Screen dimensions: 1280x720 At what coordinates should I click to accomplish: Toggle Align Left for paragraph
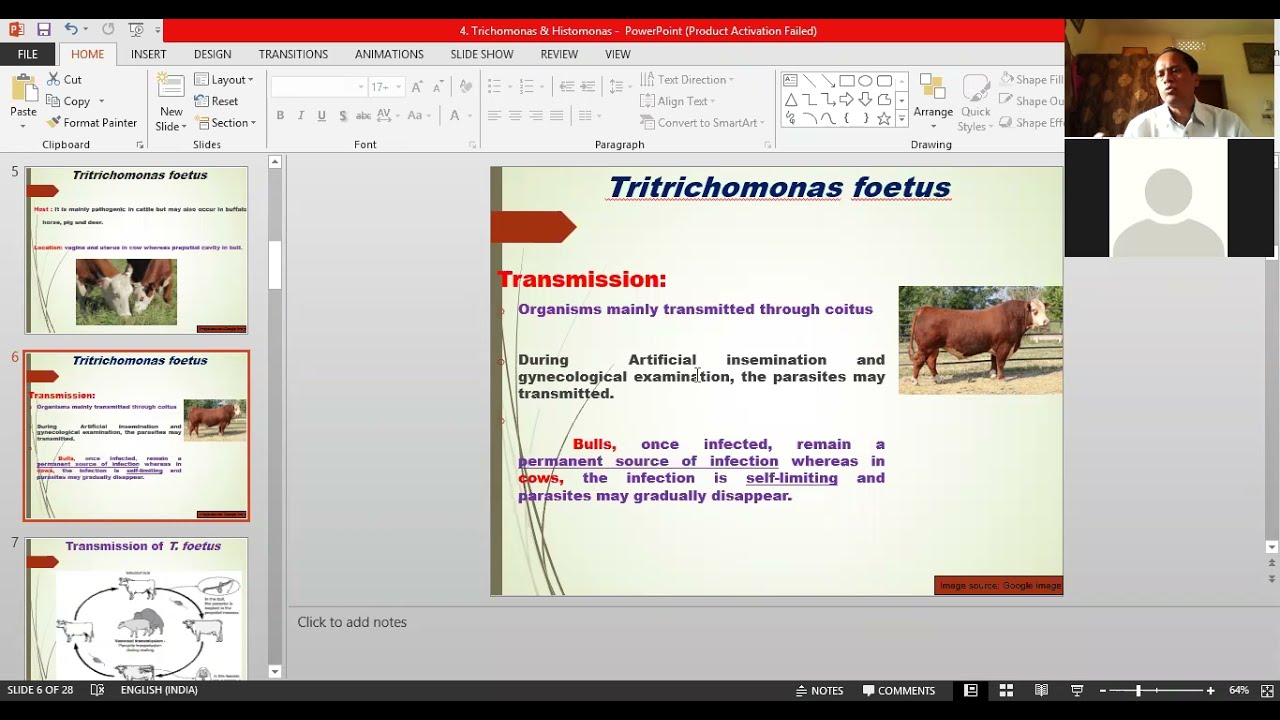(x=494, y=116)
